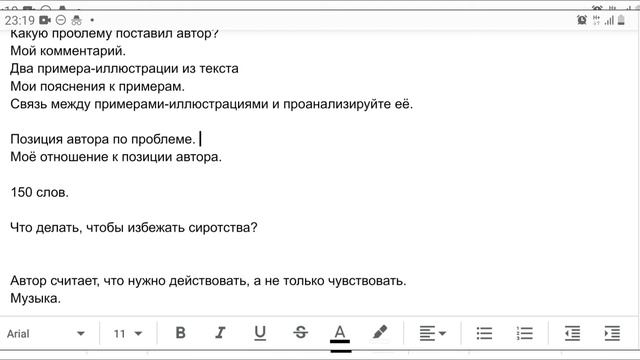This screenshot has width=640, height=360.
Task: Tap the signal strength indicator
Action: tap(609, 20)
